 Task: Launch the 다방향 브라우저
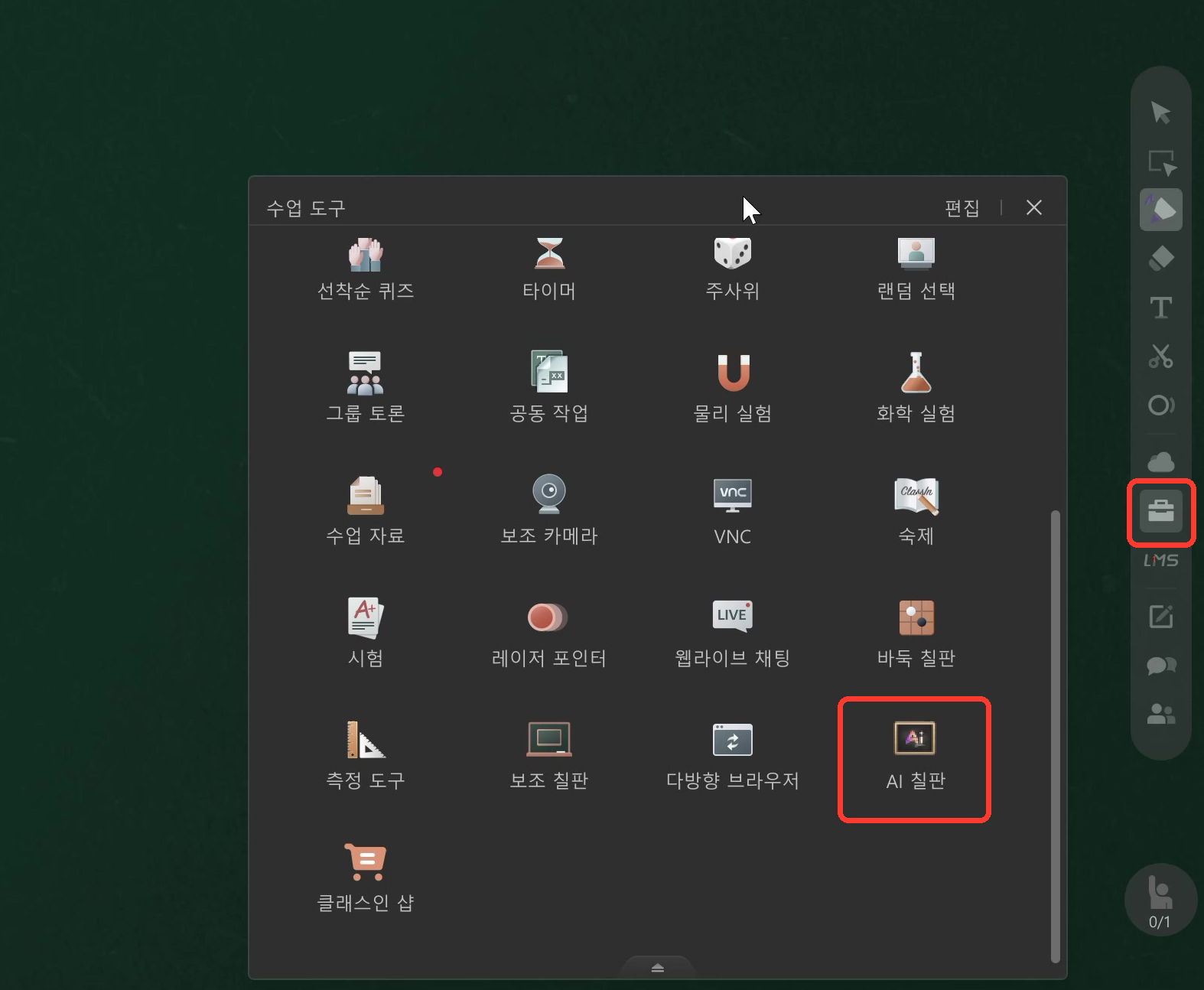tap(733, 755)
